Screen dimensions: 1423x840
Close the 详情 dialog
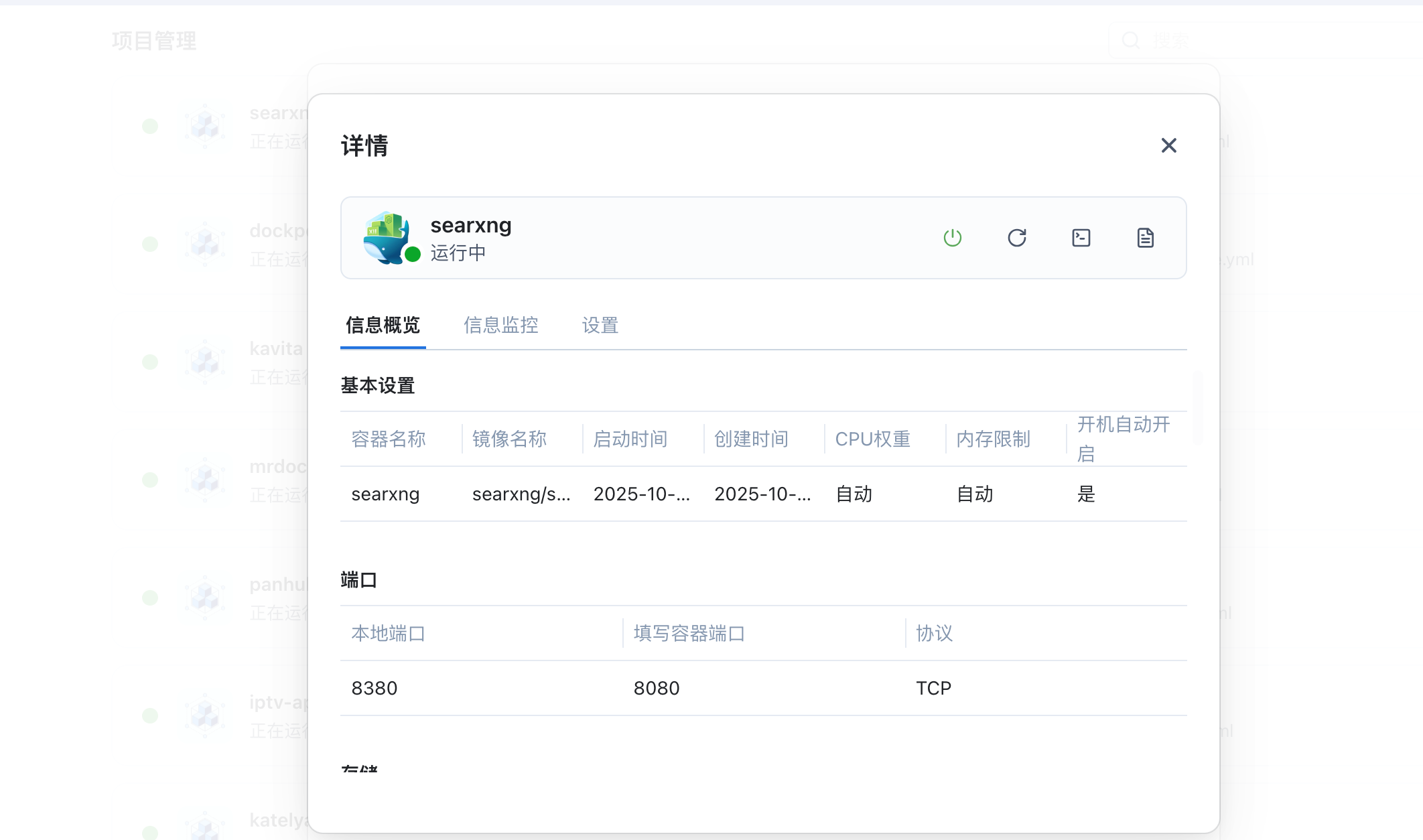click(1168, 145)
